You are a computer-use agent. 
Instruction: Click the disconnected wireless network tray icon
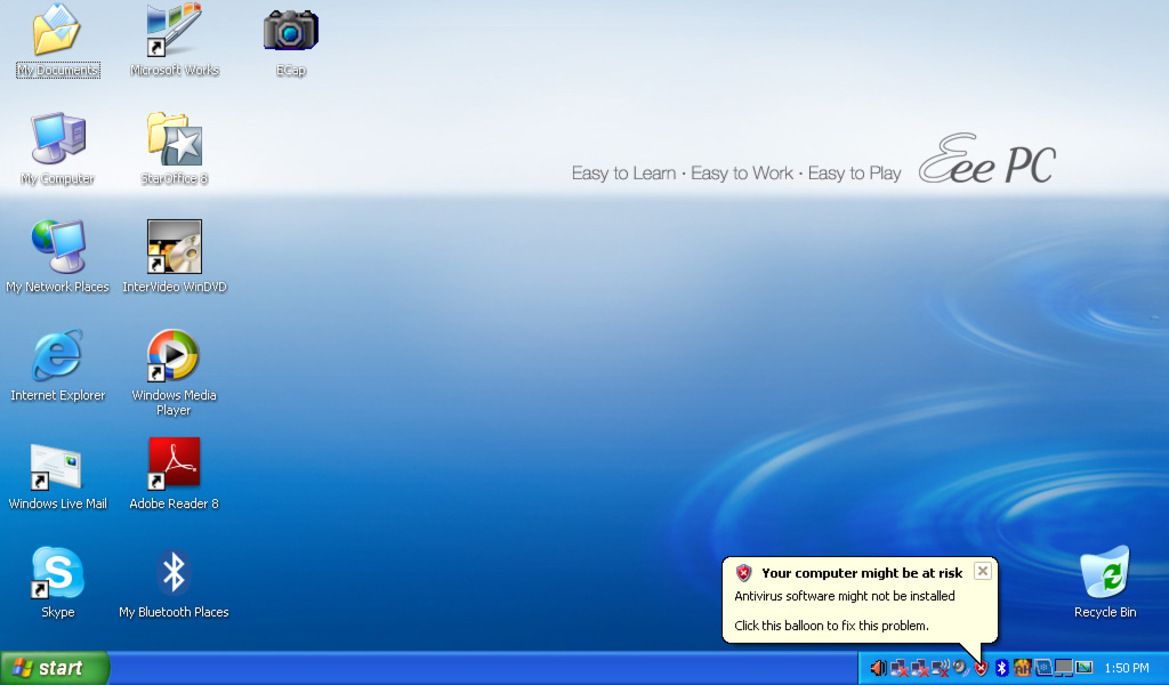coord(941,668)
